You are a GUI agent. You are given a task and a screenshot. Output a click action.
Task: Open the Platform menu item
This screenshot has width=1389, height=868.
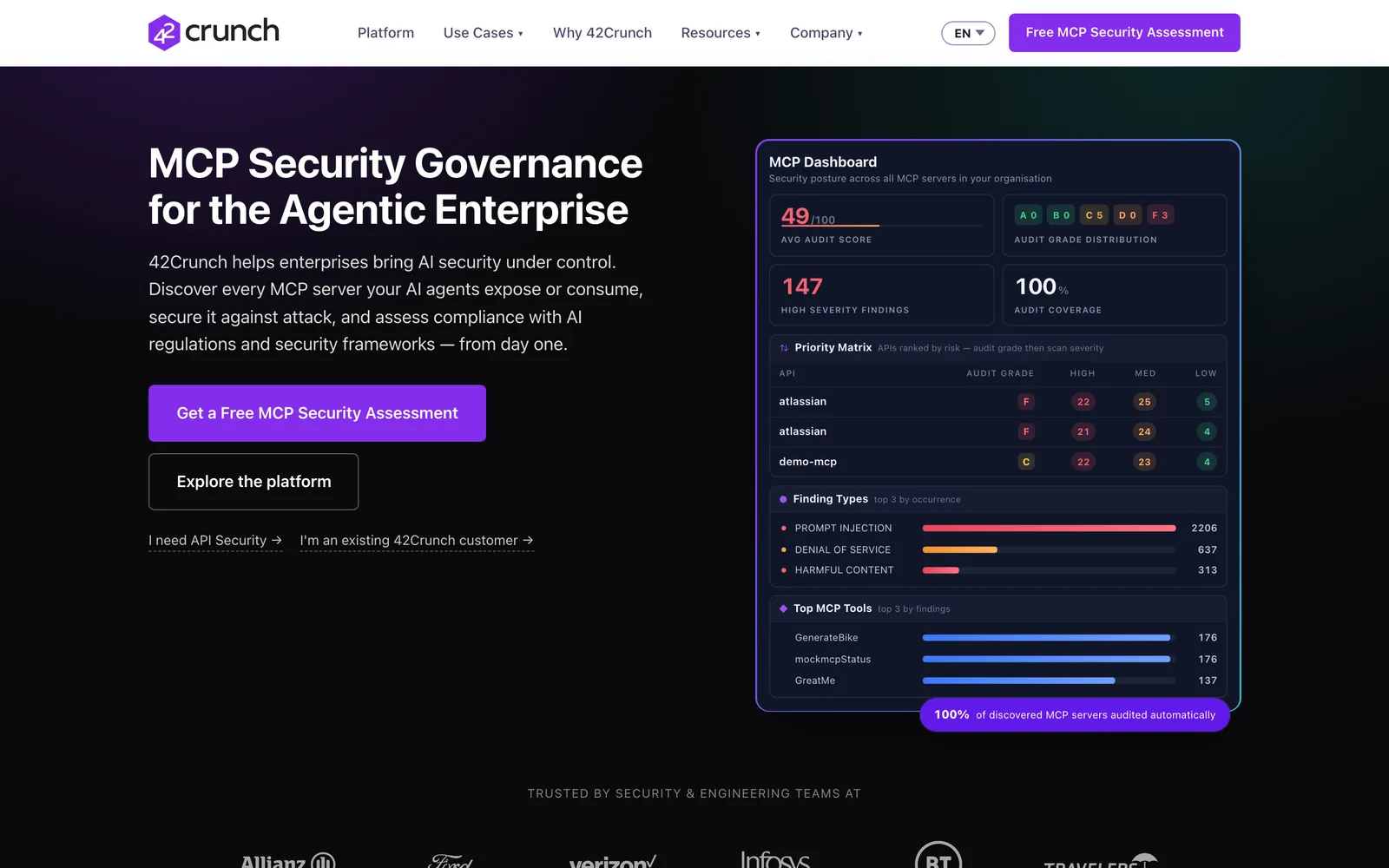385,33
